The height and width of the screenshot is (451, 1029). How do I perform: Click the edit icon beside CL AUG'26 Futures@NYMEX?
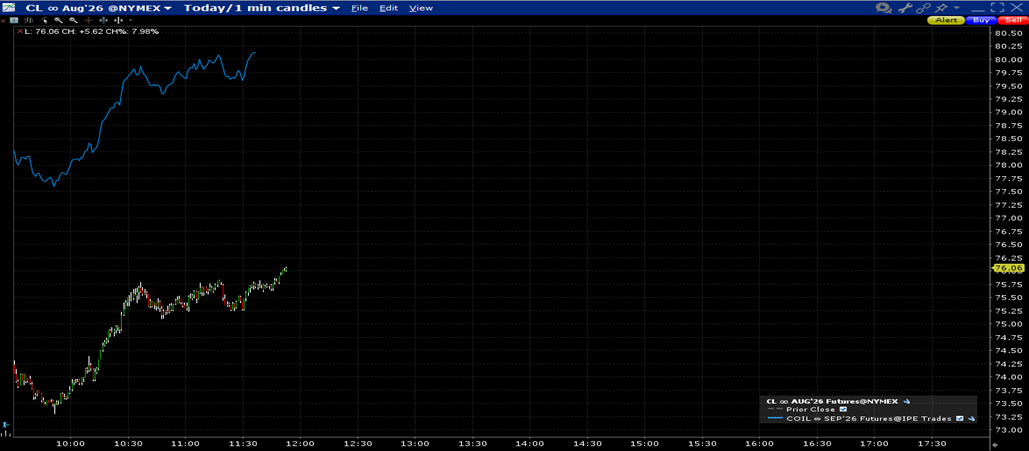pos(906,401)
